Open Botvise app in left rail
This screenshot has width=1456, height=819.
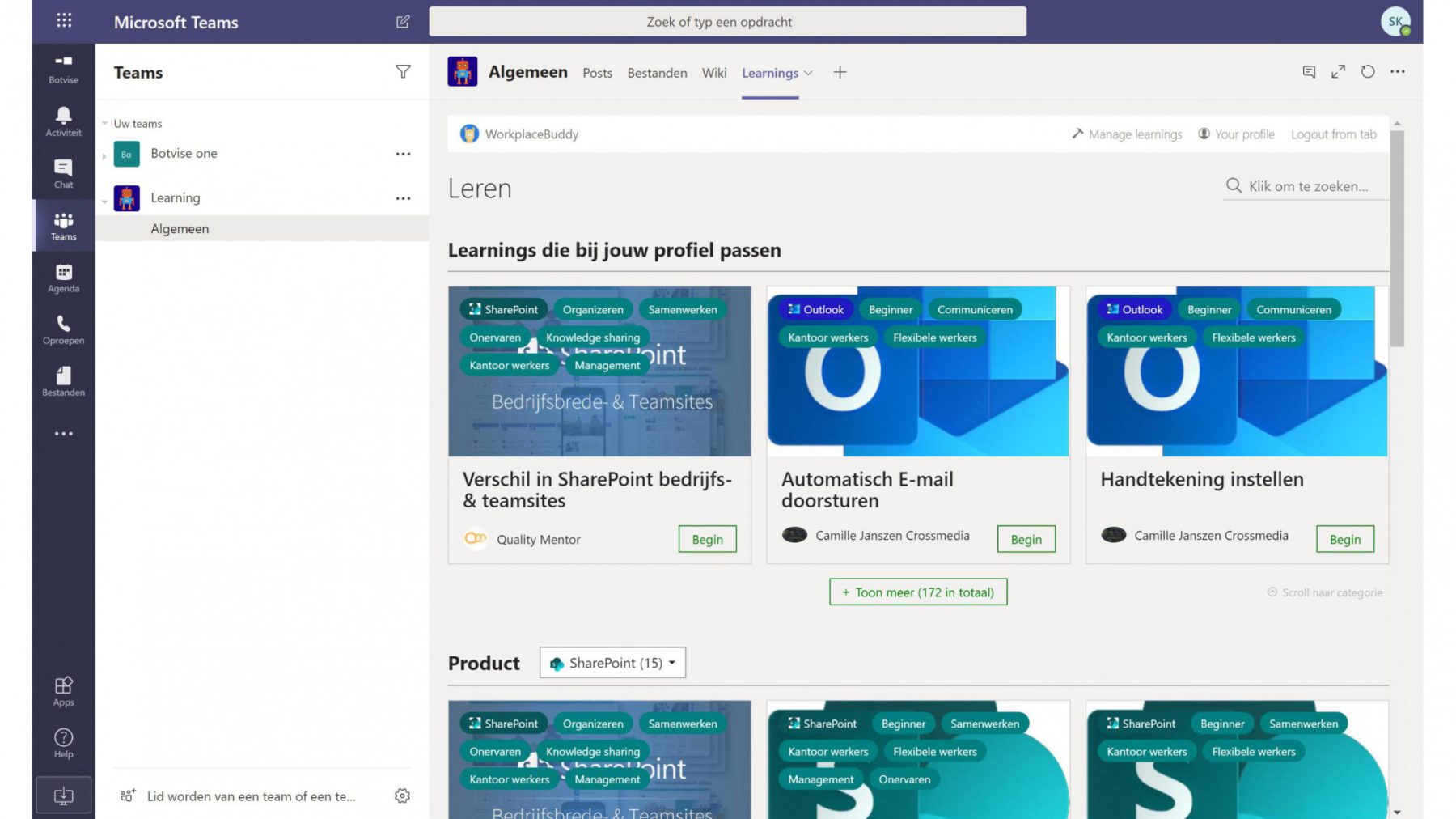pos(63,69)
